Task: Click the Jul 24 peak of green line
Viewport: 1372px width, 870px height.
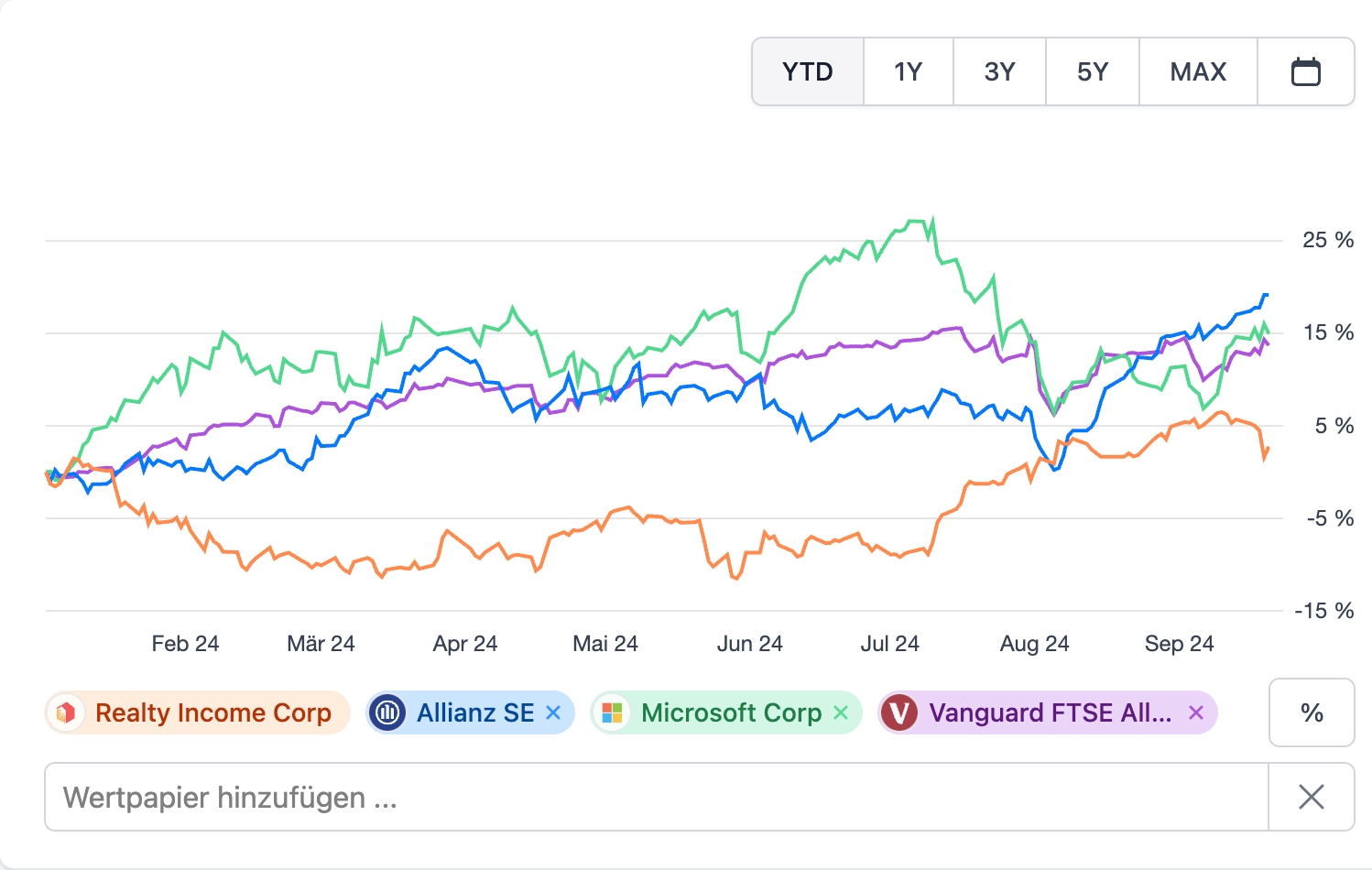Action: [x=932, y=220]
